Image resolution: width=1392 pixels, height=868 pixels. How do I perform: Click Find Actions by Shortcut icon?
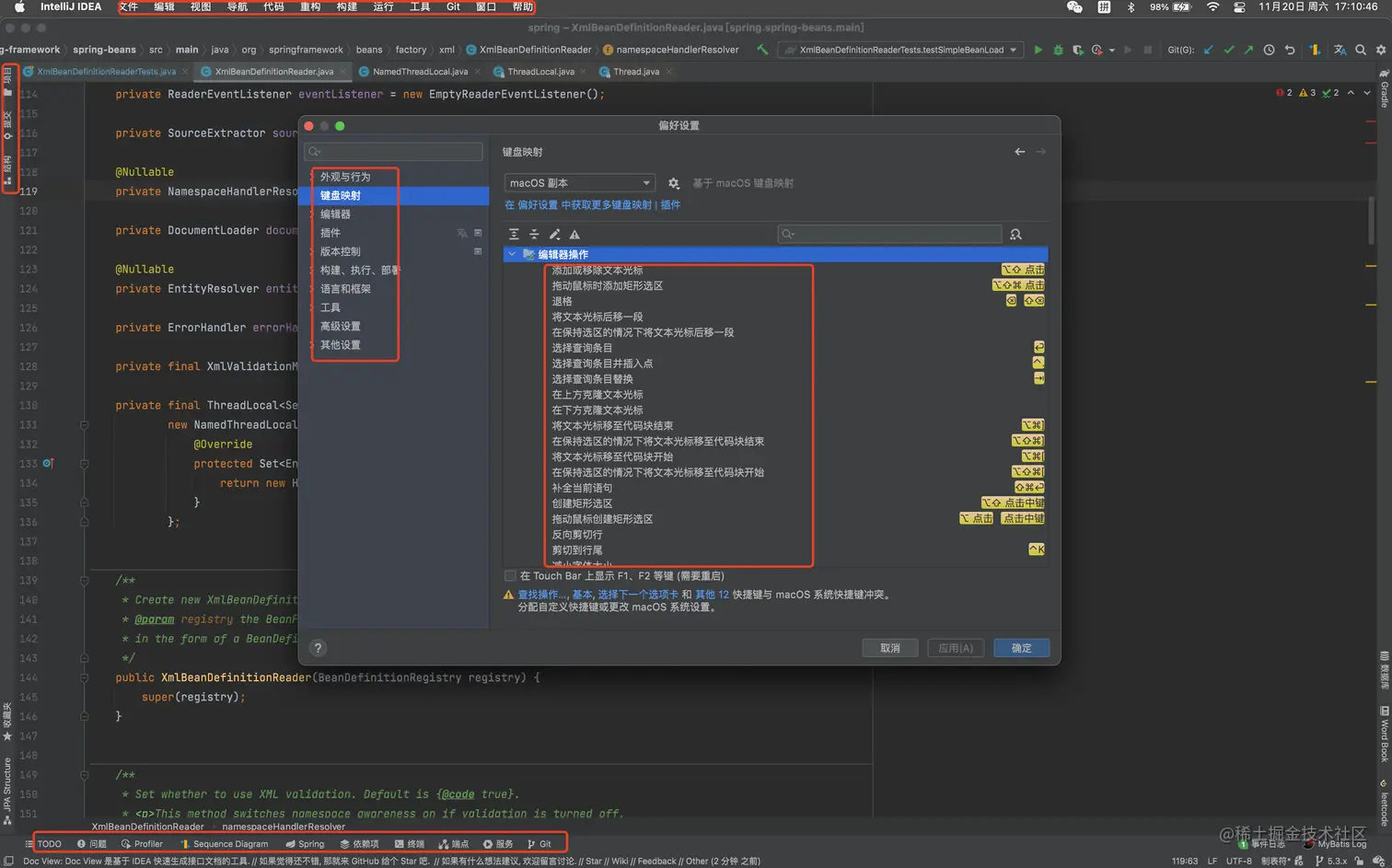(x=1015, y=235)
